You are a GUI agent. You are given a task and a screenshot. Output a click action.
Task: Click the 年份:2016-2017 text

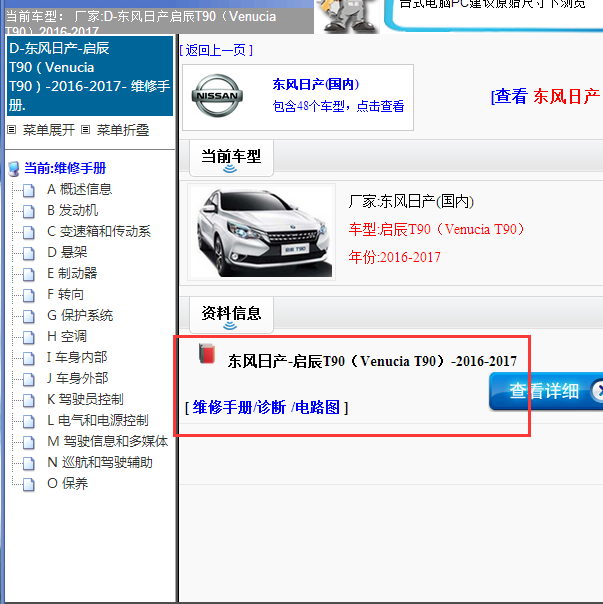[395, 257]
